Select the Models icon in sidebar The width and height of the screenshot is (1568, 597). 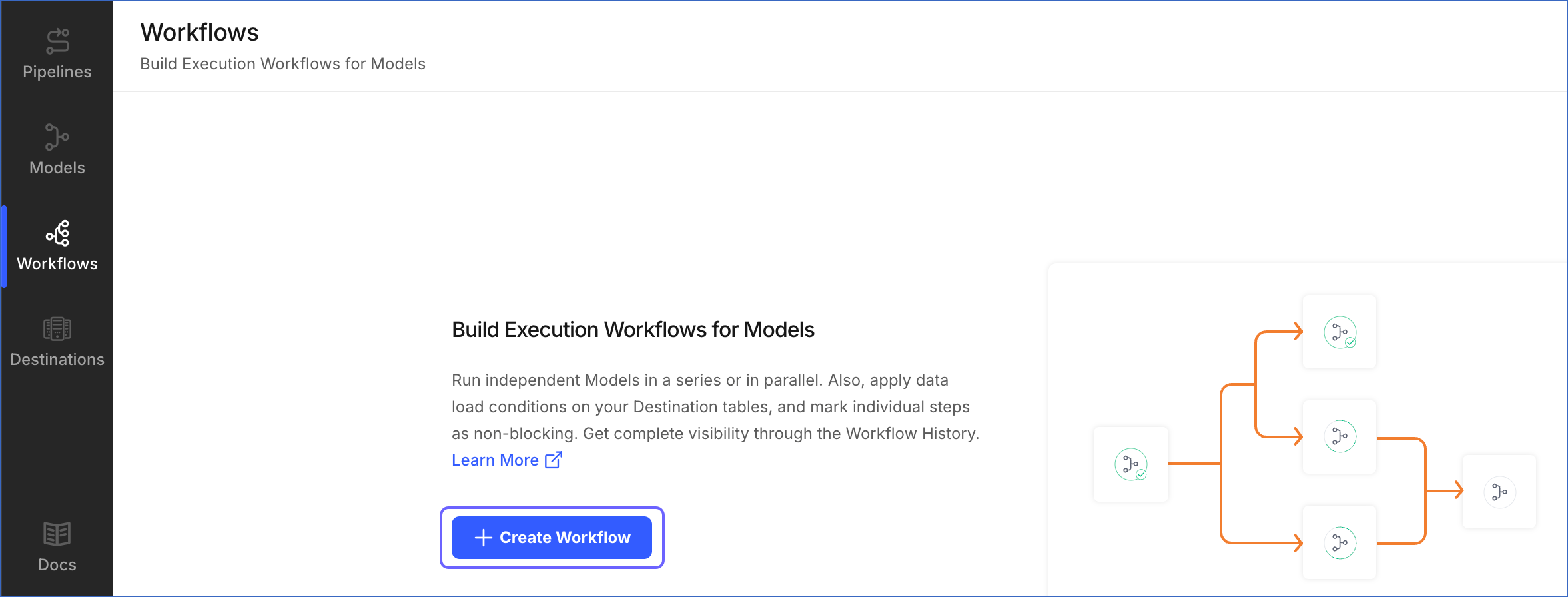pos(57,137)
